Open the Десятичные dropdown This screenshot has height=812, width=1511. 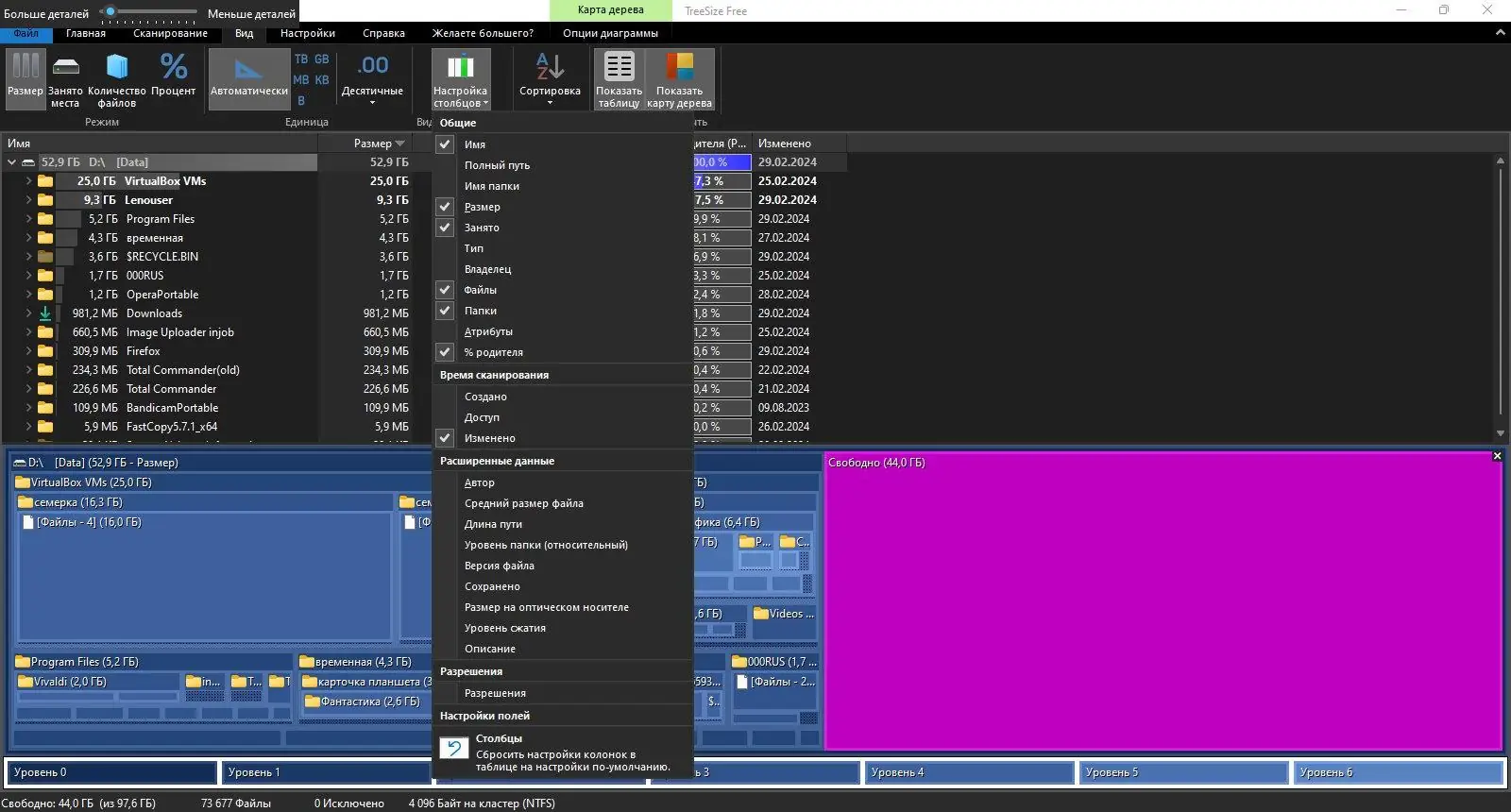click(372, 79)
